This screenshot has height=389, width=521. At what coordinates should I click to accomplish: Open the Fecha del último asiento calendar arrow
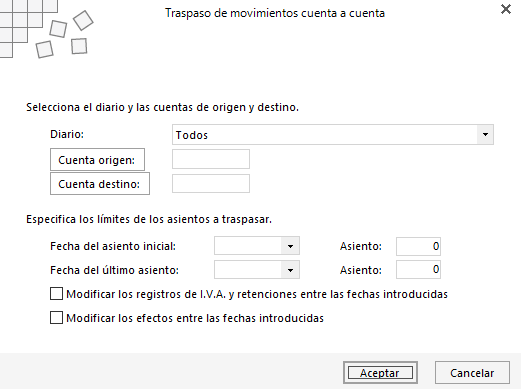290,270
